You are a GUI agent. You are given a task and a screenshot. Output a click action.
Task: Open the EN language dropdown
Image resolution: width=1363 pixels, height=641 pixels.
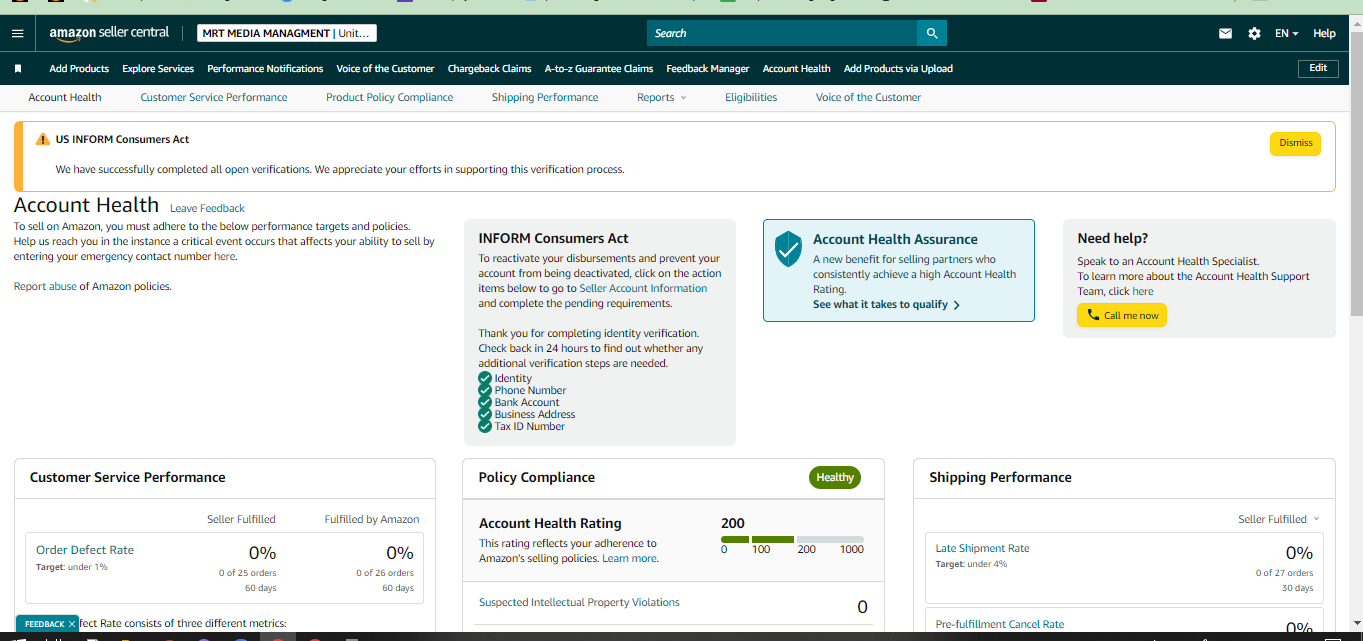point(1286,33)
